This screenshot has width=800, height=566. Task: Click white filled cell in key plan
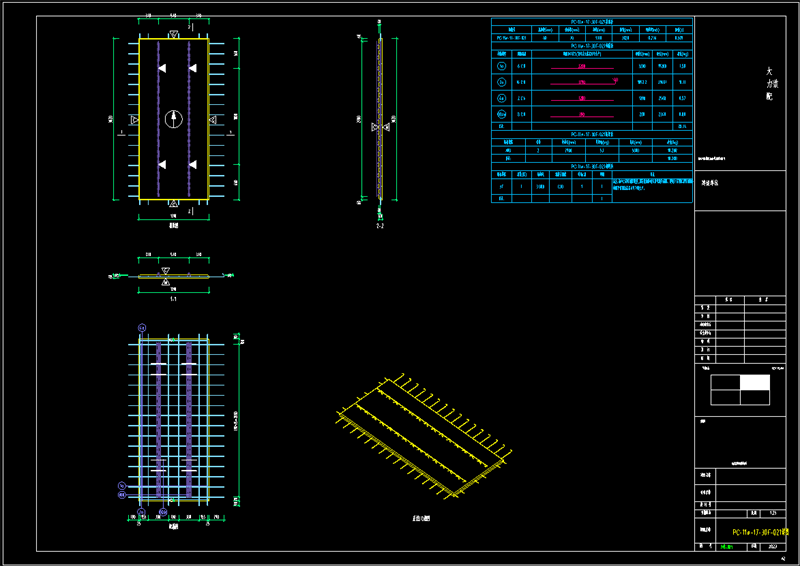coord(755,382)
